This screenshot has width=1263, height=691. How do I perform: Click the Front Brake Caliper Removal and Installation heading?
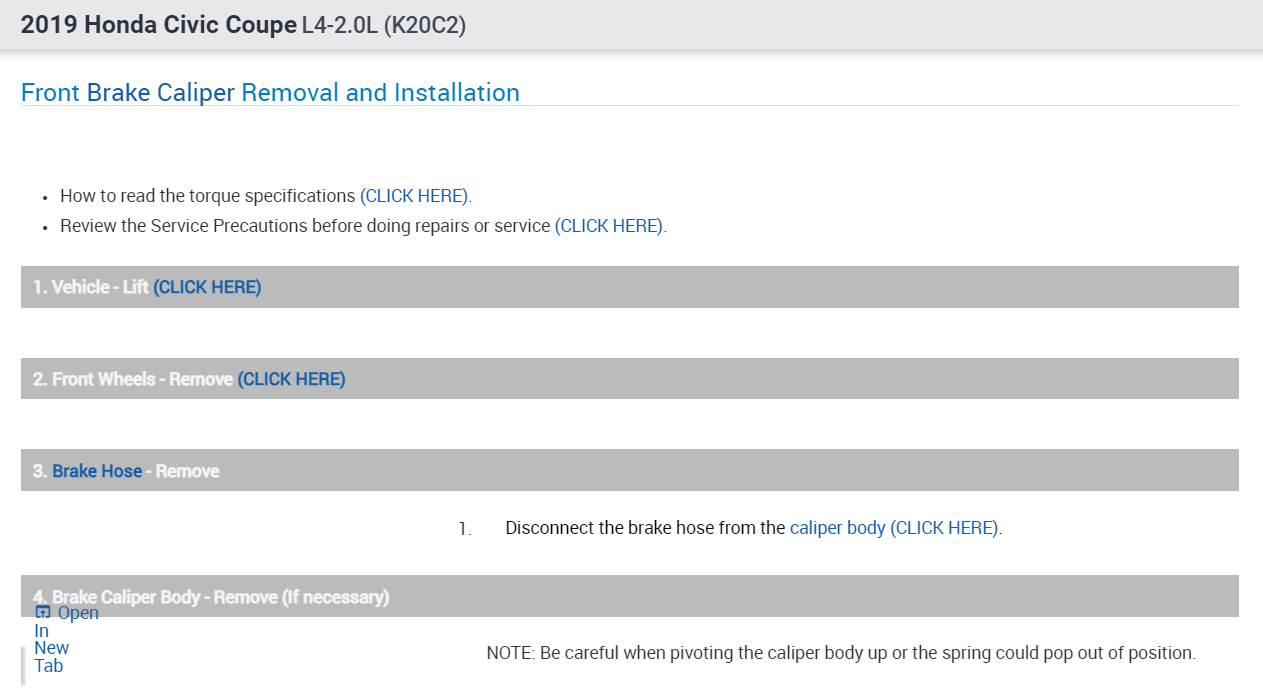(270, 93)
